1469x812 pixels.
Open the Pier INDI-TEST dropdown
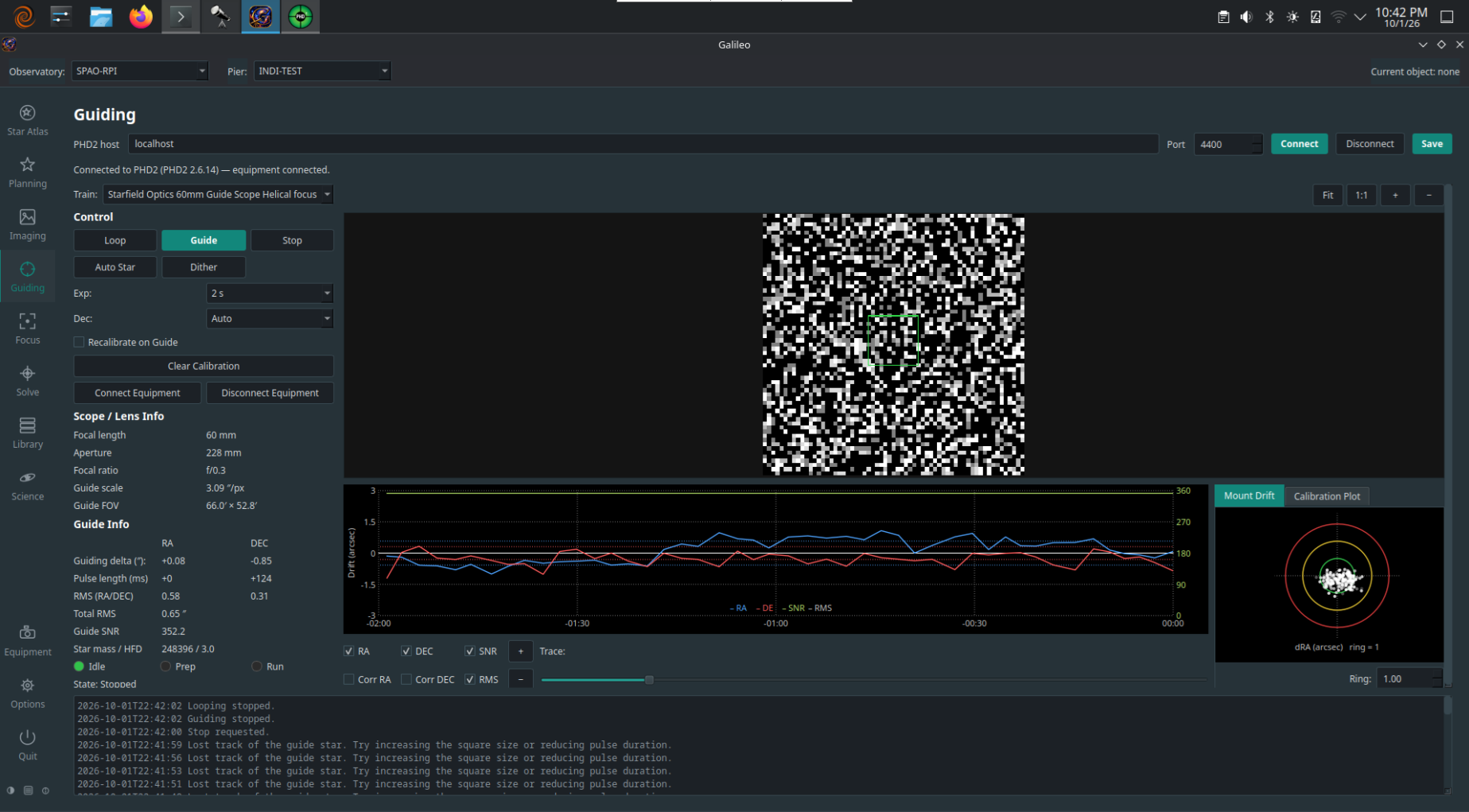321,71
